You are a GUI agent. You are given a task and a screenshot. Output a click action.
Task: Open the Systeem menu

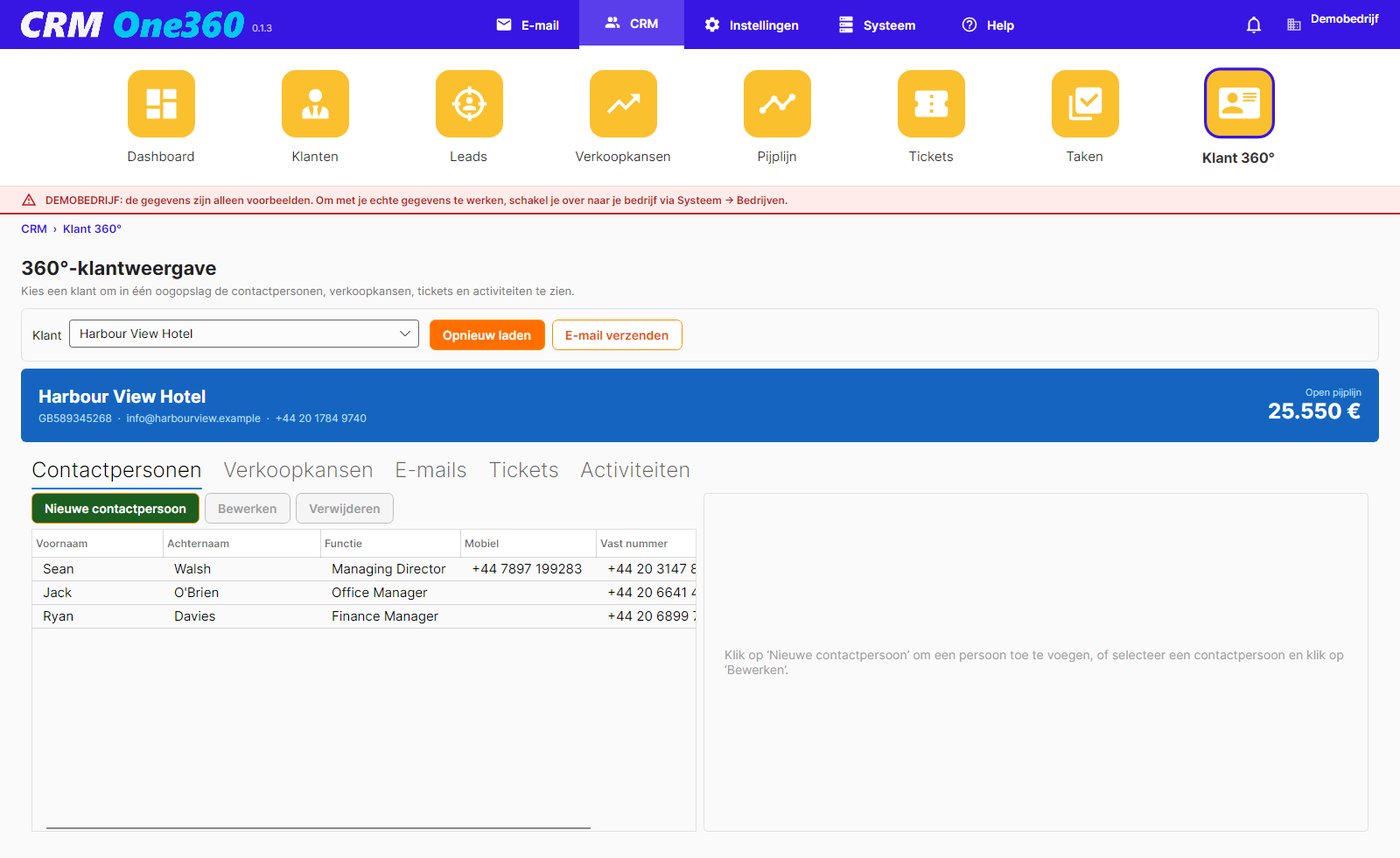click(877, 25)
